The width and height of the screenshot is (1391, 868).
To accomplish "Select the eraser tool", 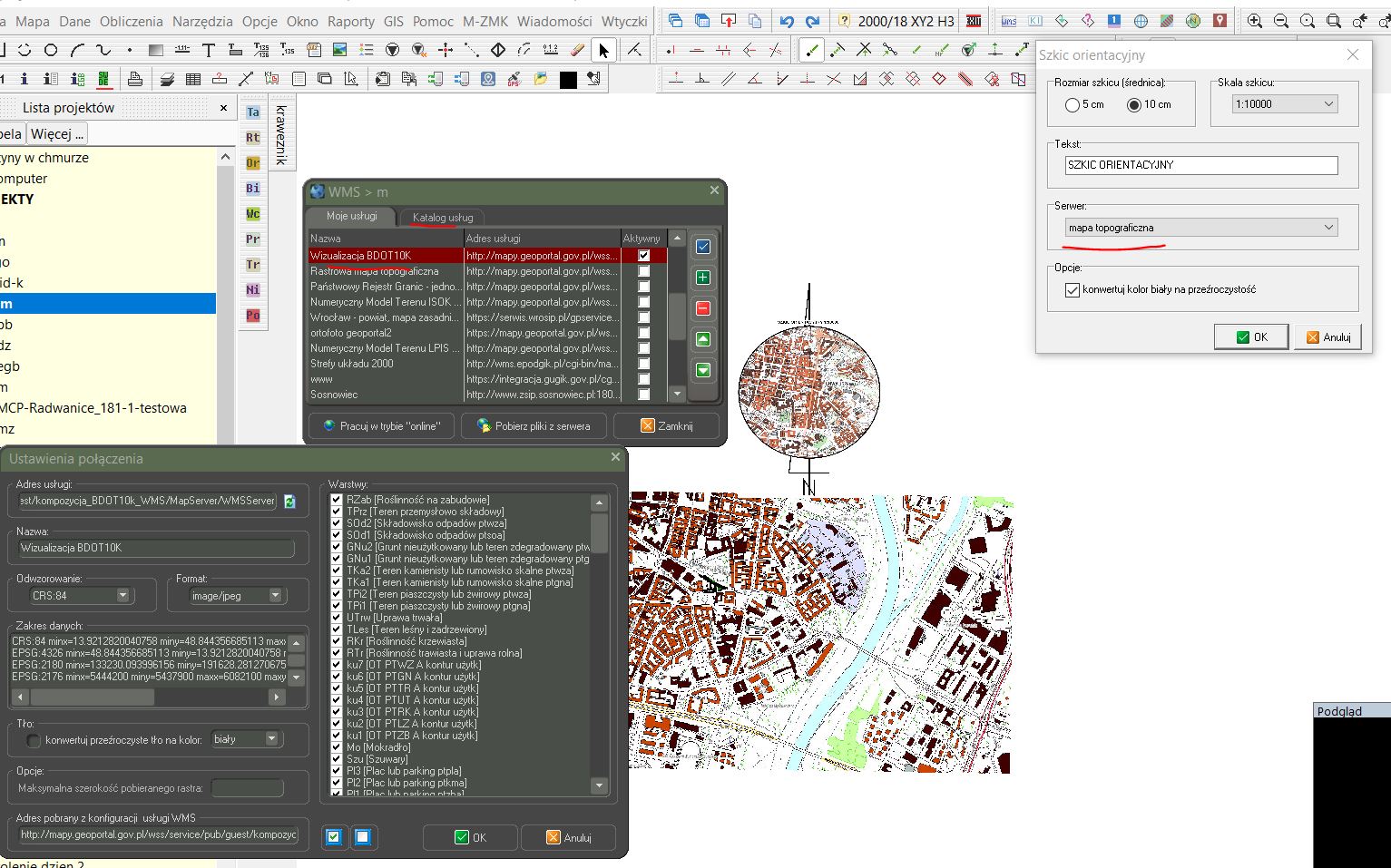I will (x=576, y=50).
